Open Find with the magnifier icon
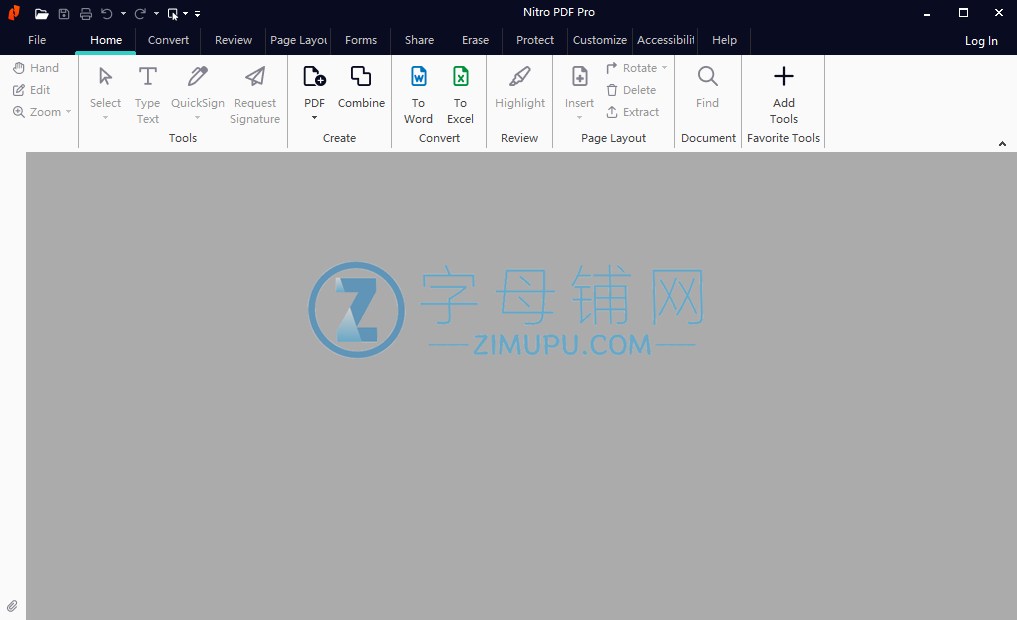 (x=708, y=77)
